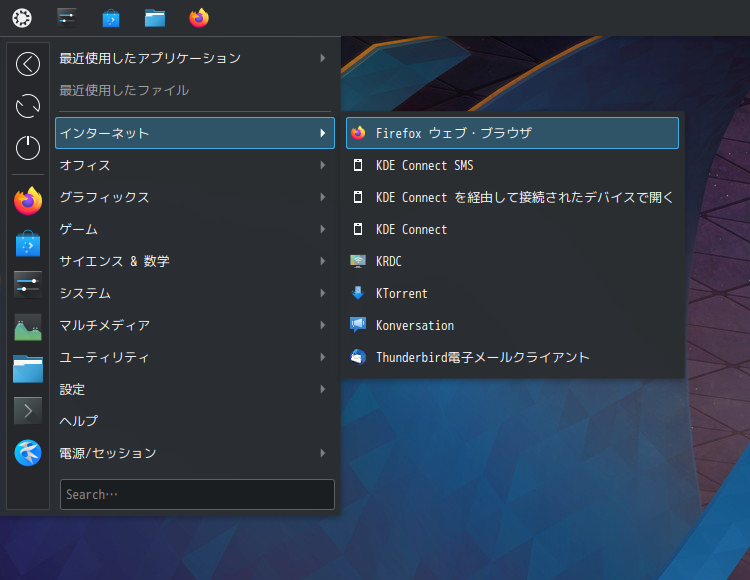Click the back arrow circle icon in sidebar
The width and height of the screenshot is (750, 580).
[x=28, y=64]
